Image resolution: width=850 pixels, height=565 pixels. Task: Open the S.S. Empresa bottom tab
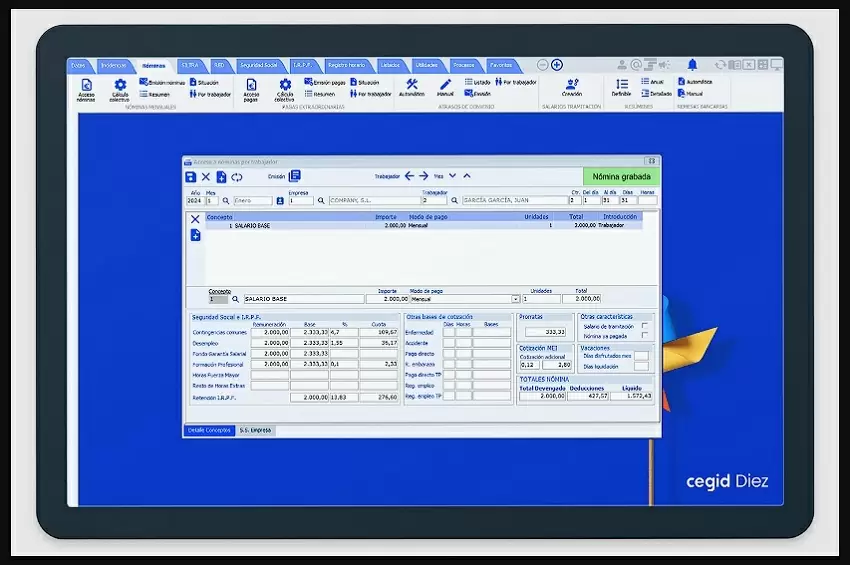click(255, 431)
